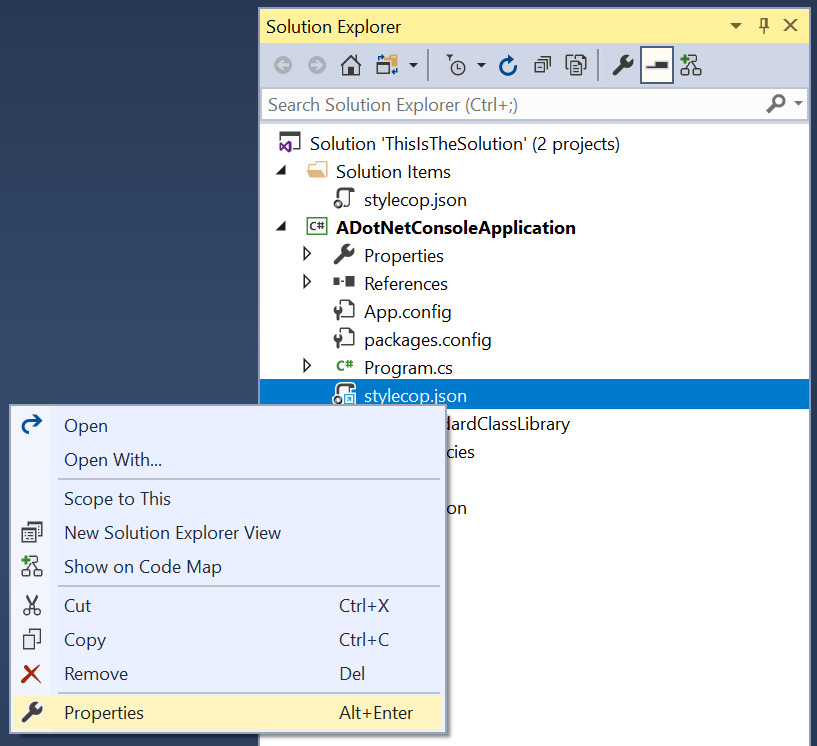
Task: Open the Pending Changes Filter dropdown
Action: click(480, 64)
